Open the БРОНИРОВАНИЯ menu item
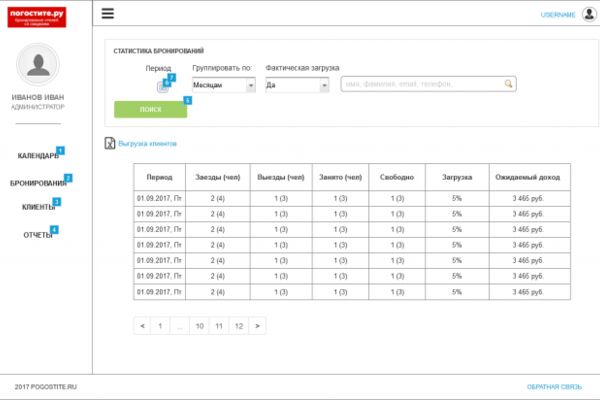600x400 pixels. point(38,183)
